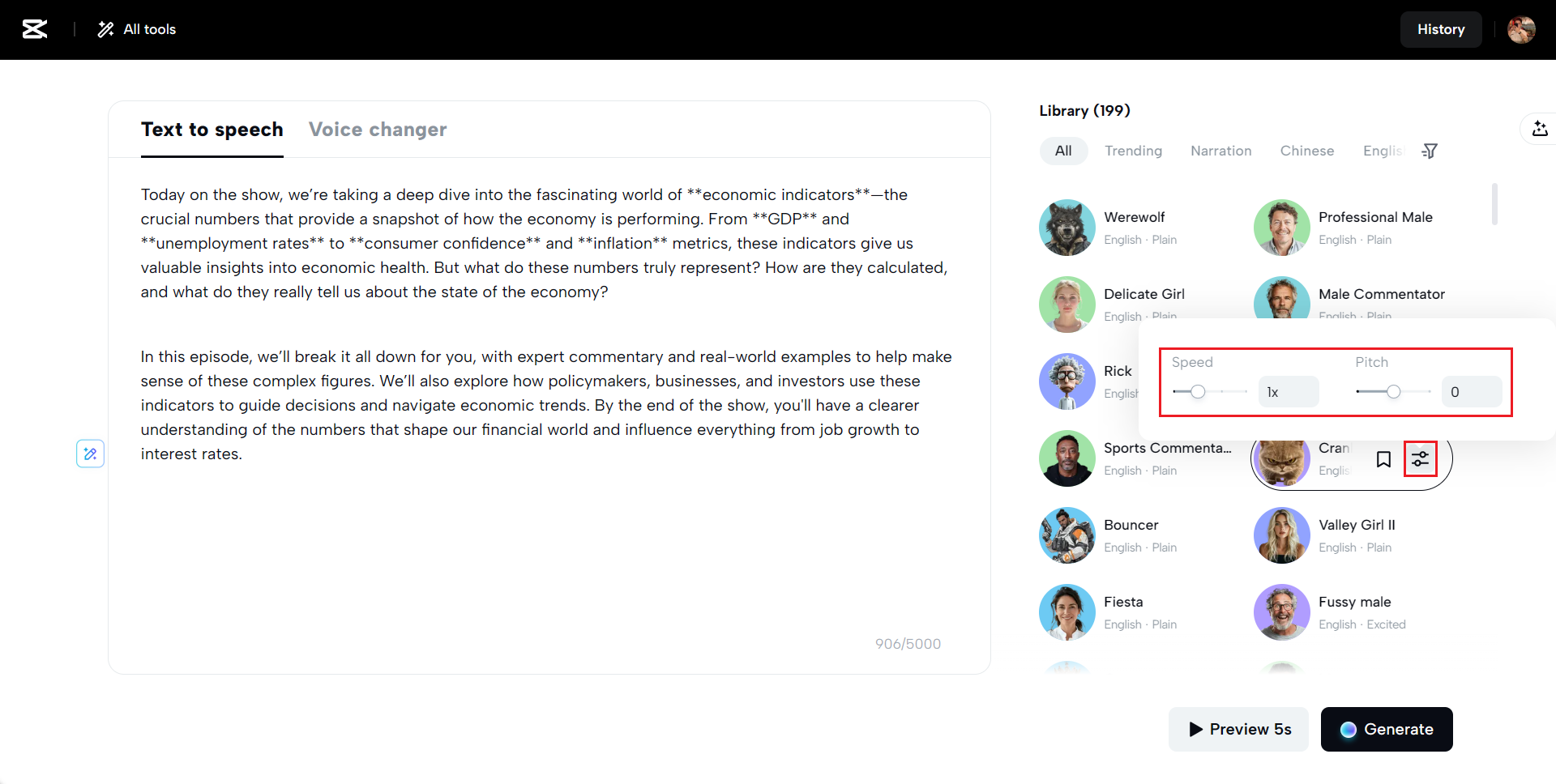1556x784 pixels.
Task: Click the Speed slider handle
Action: [x=1198, y=392]
